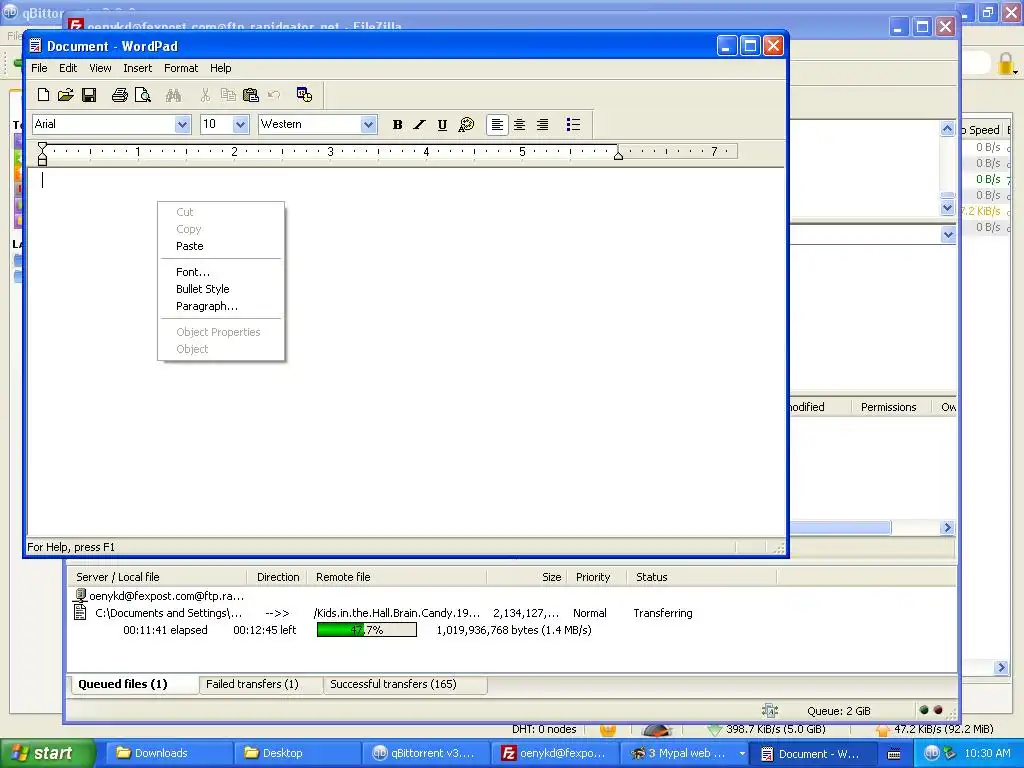Open Find with the binoculars icon
The image size is (1024, 768).
point(173,95)
